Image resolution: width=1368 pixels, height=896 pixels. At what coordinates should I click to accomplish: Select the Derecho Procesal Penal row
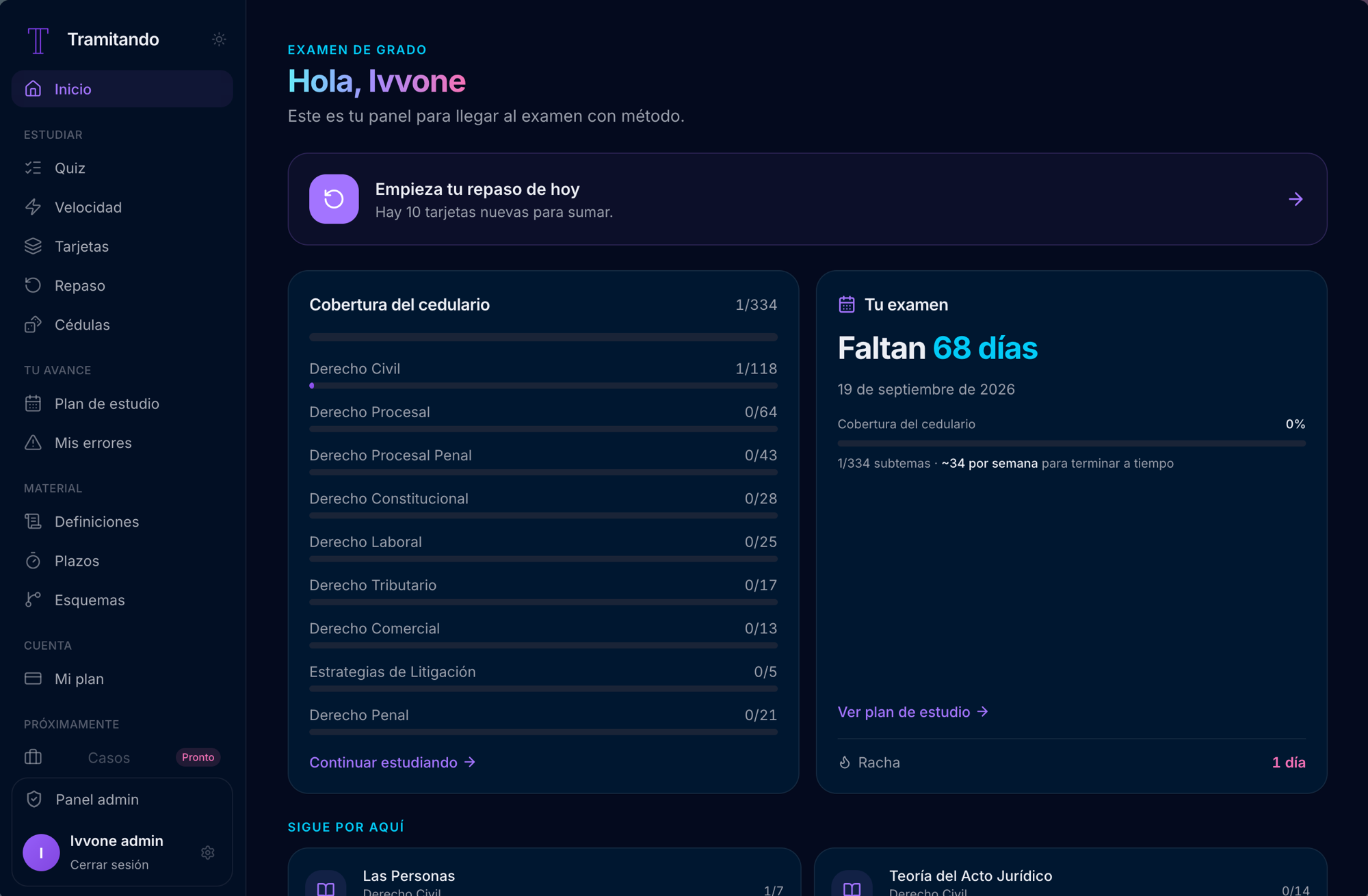click(543, 460)
